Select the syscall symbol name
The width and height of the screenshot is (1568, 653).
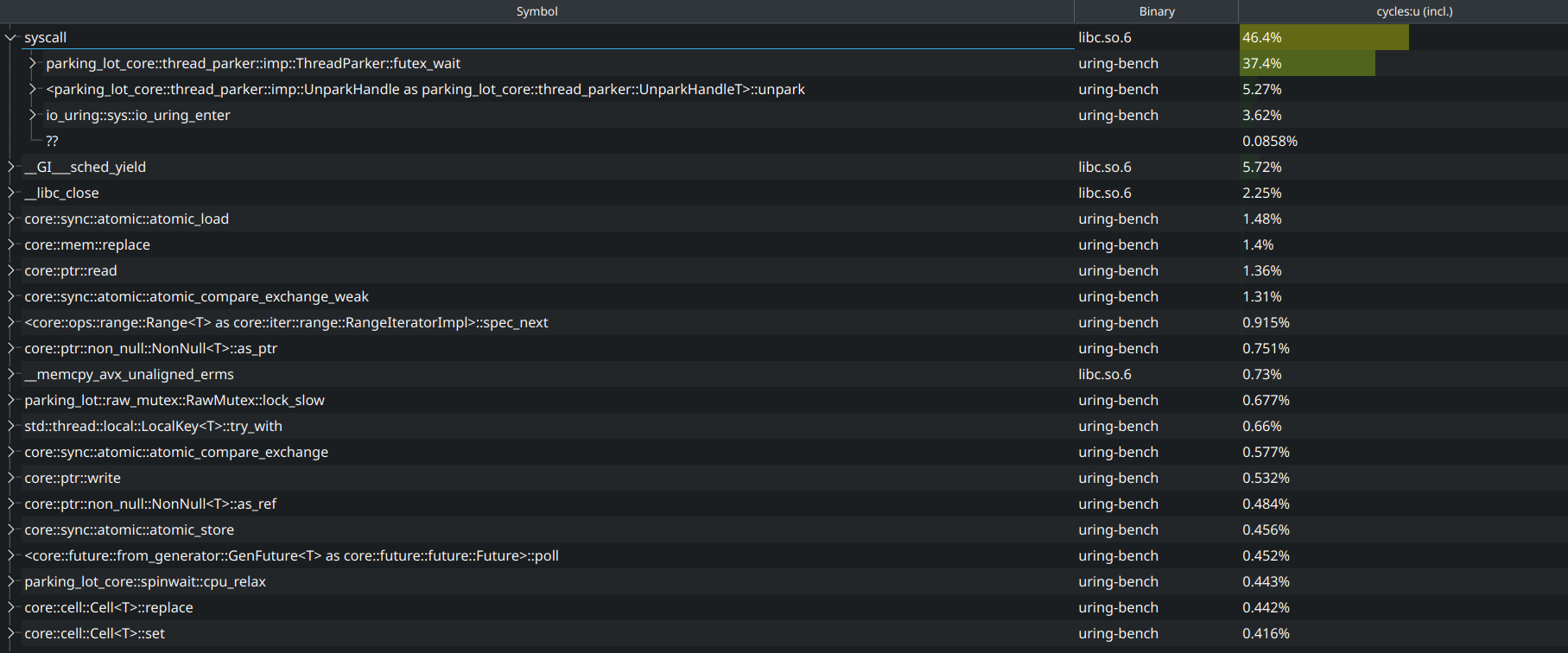(x=46, y=37)
